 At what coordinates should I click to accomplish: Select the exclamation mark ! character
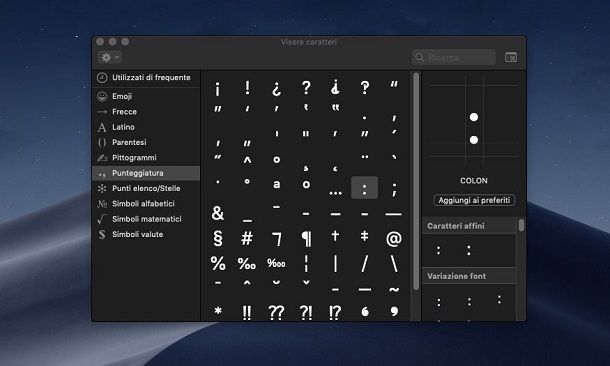pos(247,88)
